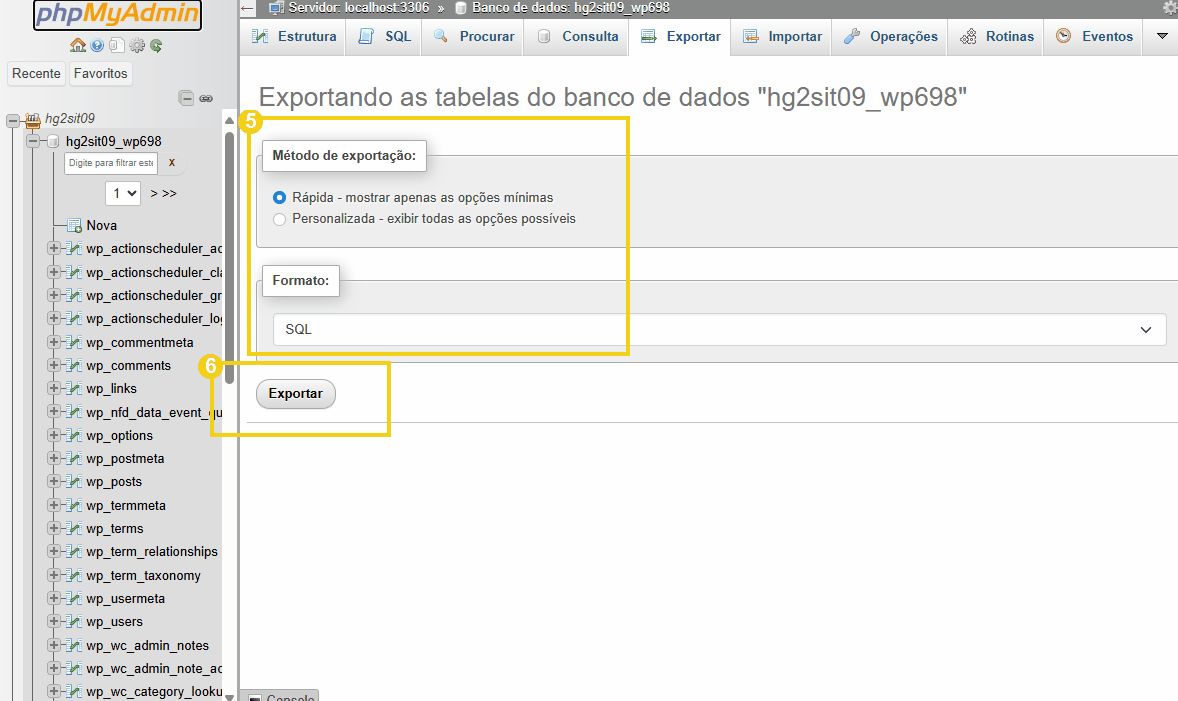Open the Eventos tab
The width and height of the screenshot is (1178, 701).
pyautogui.click(x=1093, y=36)
